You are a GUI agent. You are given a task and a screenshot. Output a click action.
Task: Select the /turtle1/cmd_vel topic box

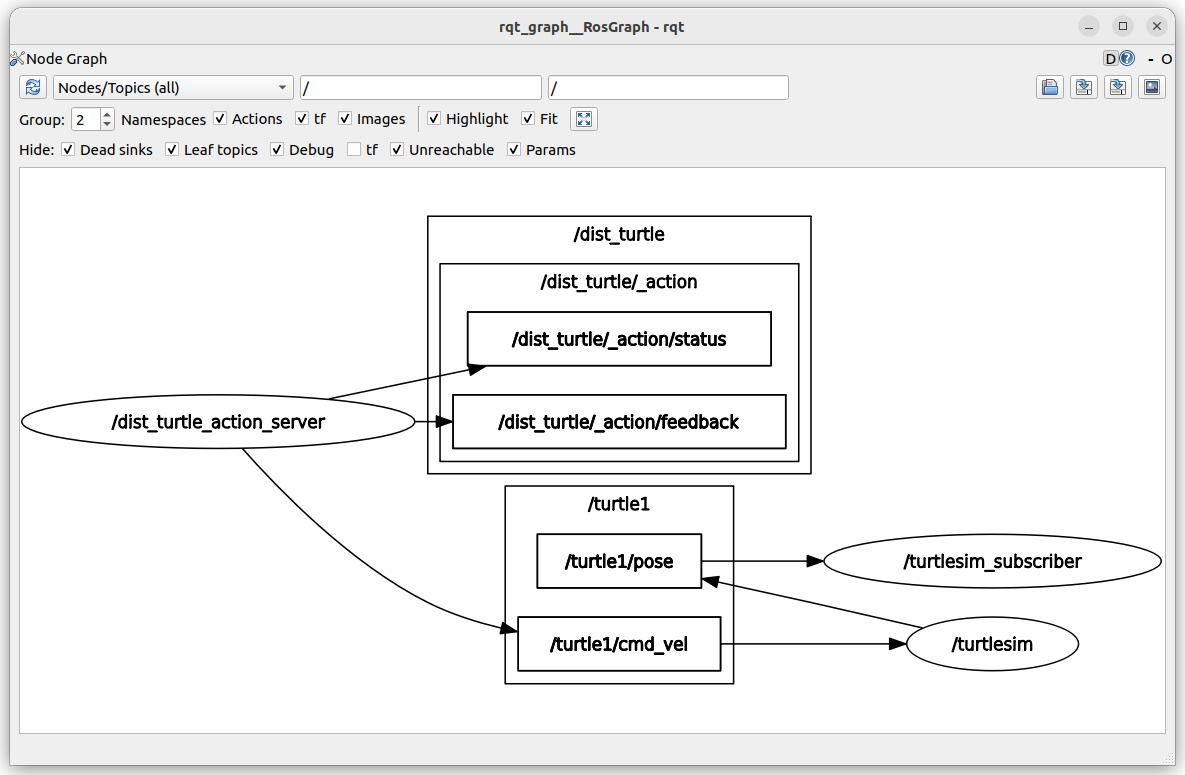tap(619, 644)
